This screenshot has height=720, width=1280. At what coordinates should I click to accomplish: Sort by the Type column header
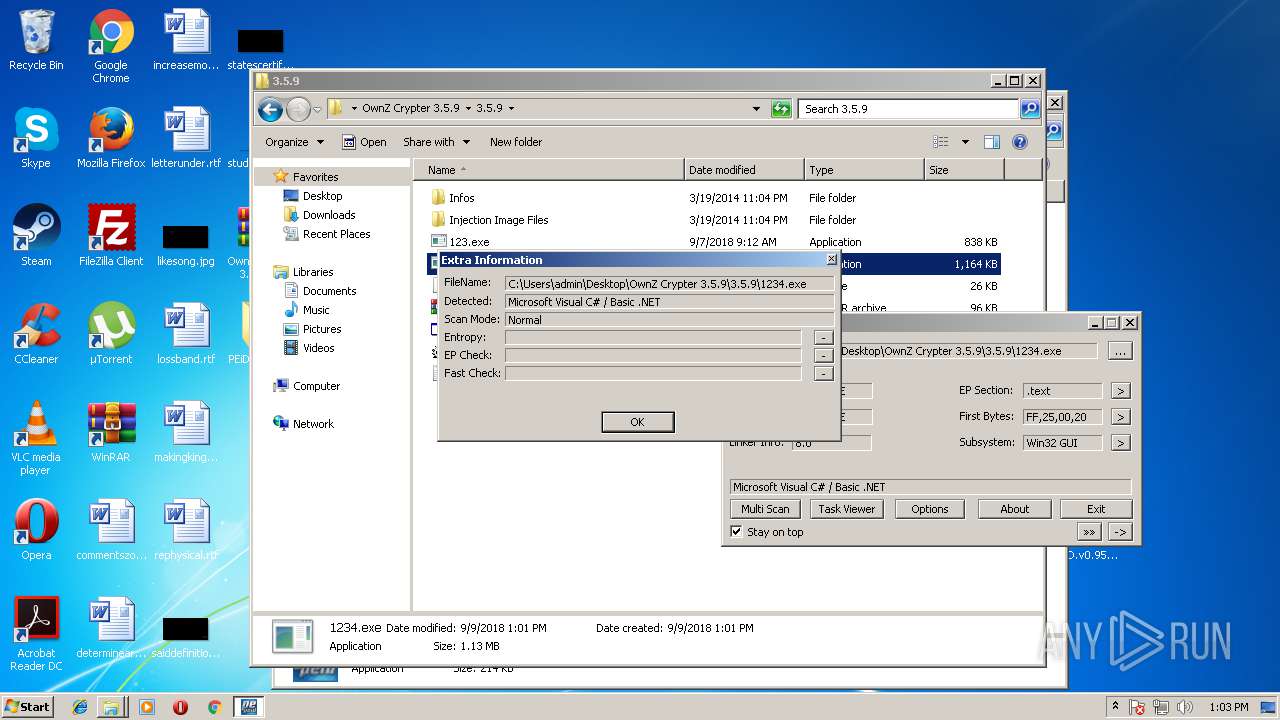coord(864,170)
